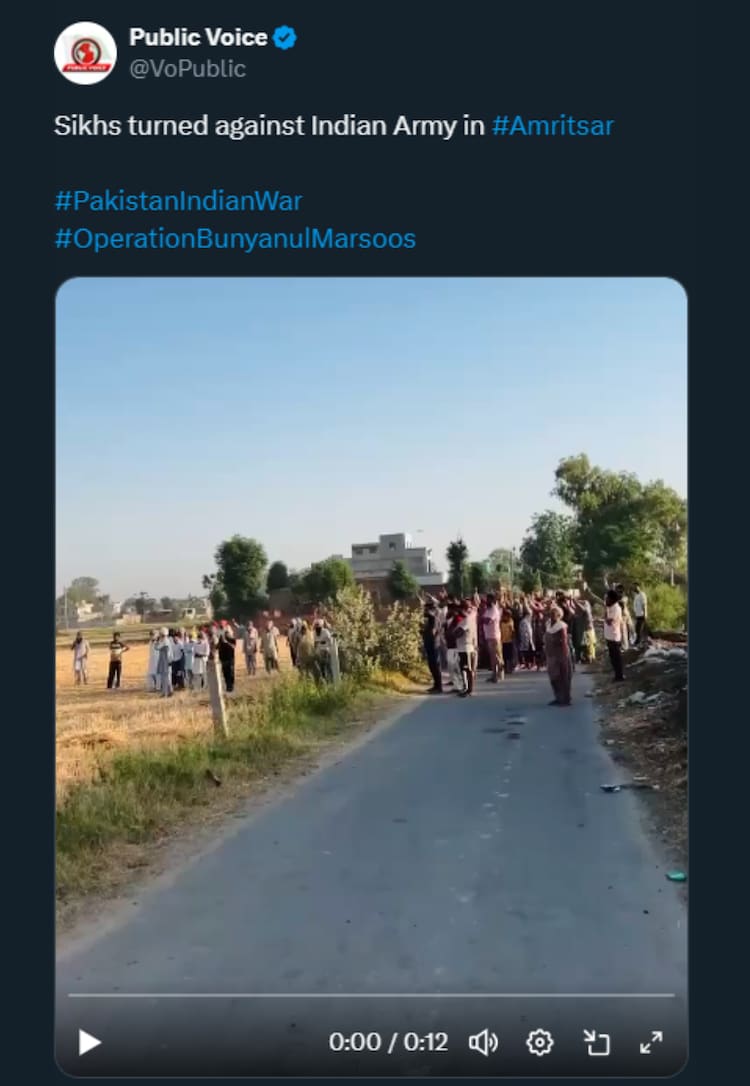Screen dimensions: 750x1086
Task: Open the #Amritsar hashtag
Action: tap(552, 126)
